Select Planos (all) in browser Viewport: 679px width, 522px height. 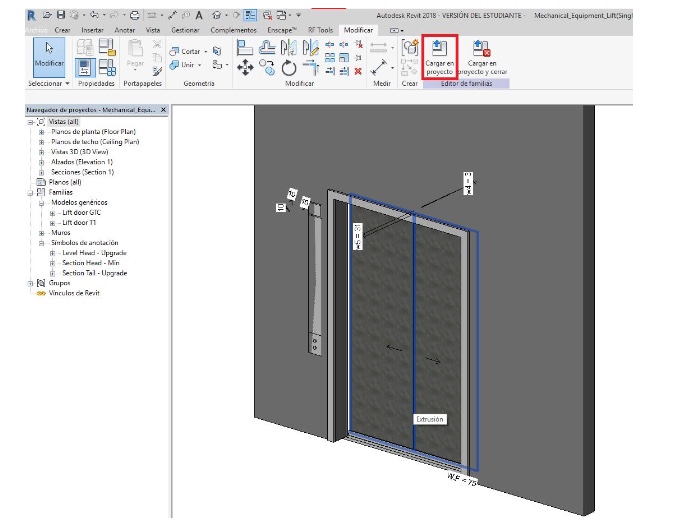coord(65,182)
